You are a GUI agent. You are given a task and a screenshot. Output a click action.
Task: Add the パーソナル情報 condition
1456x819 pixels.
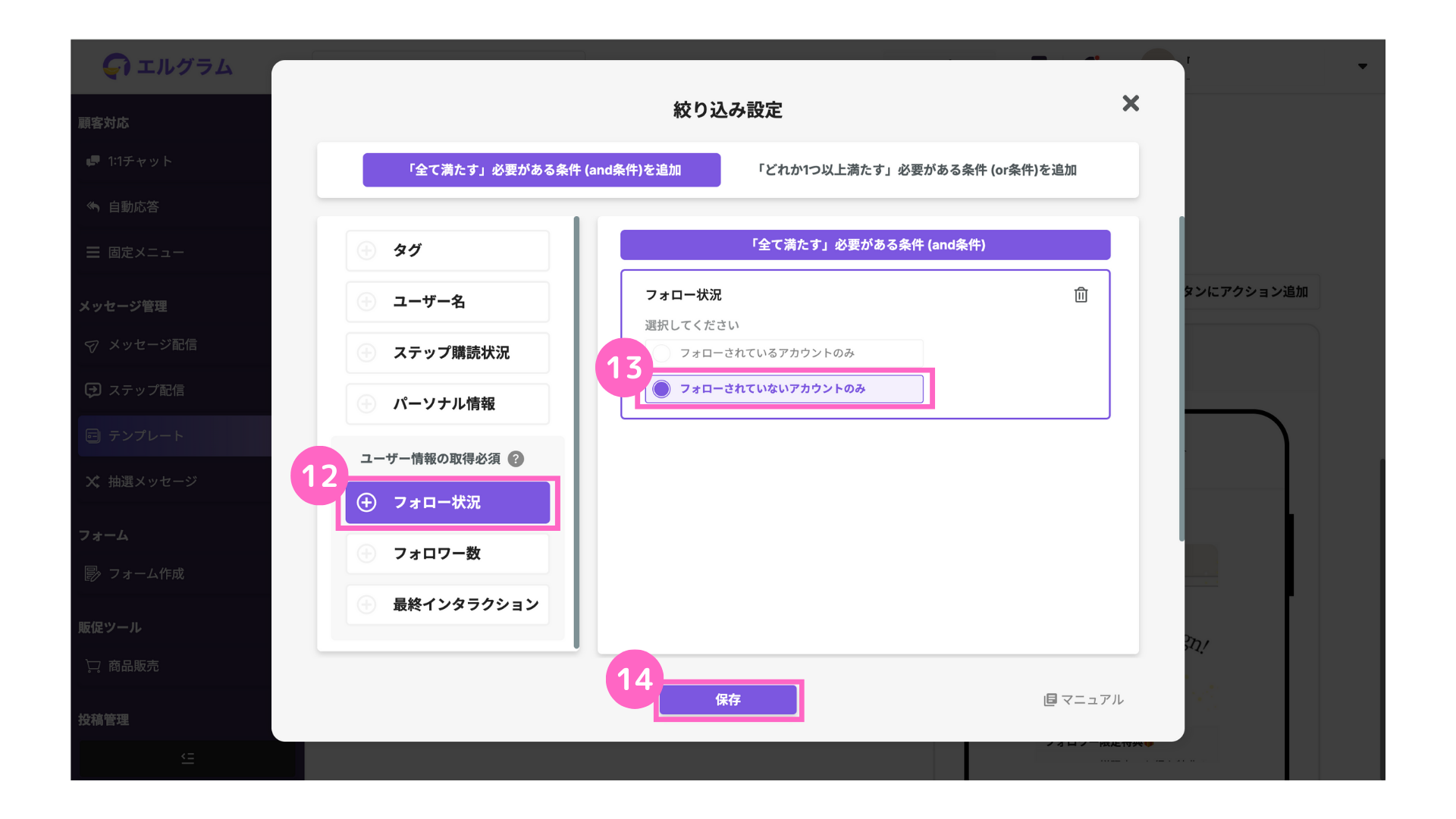click(x=447, y=403)
